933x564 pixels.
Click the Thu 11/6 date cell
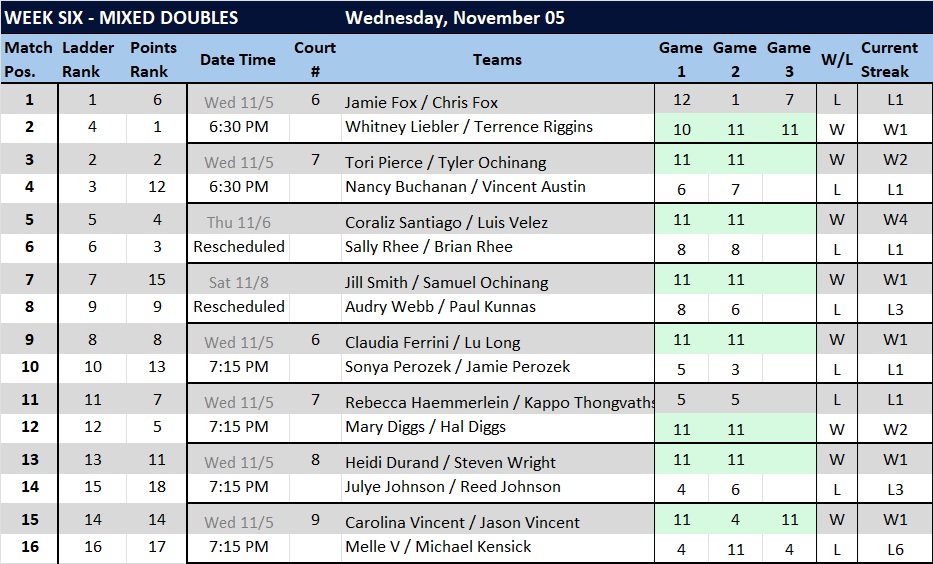click(238, 222)
